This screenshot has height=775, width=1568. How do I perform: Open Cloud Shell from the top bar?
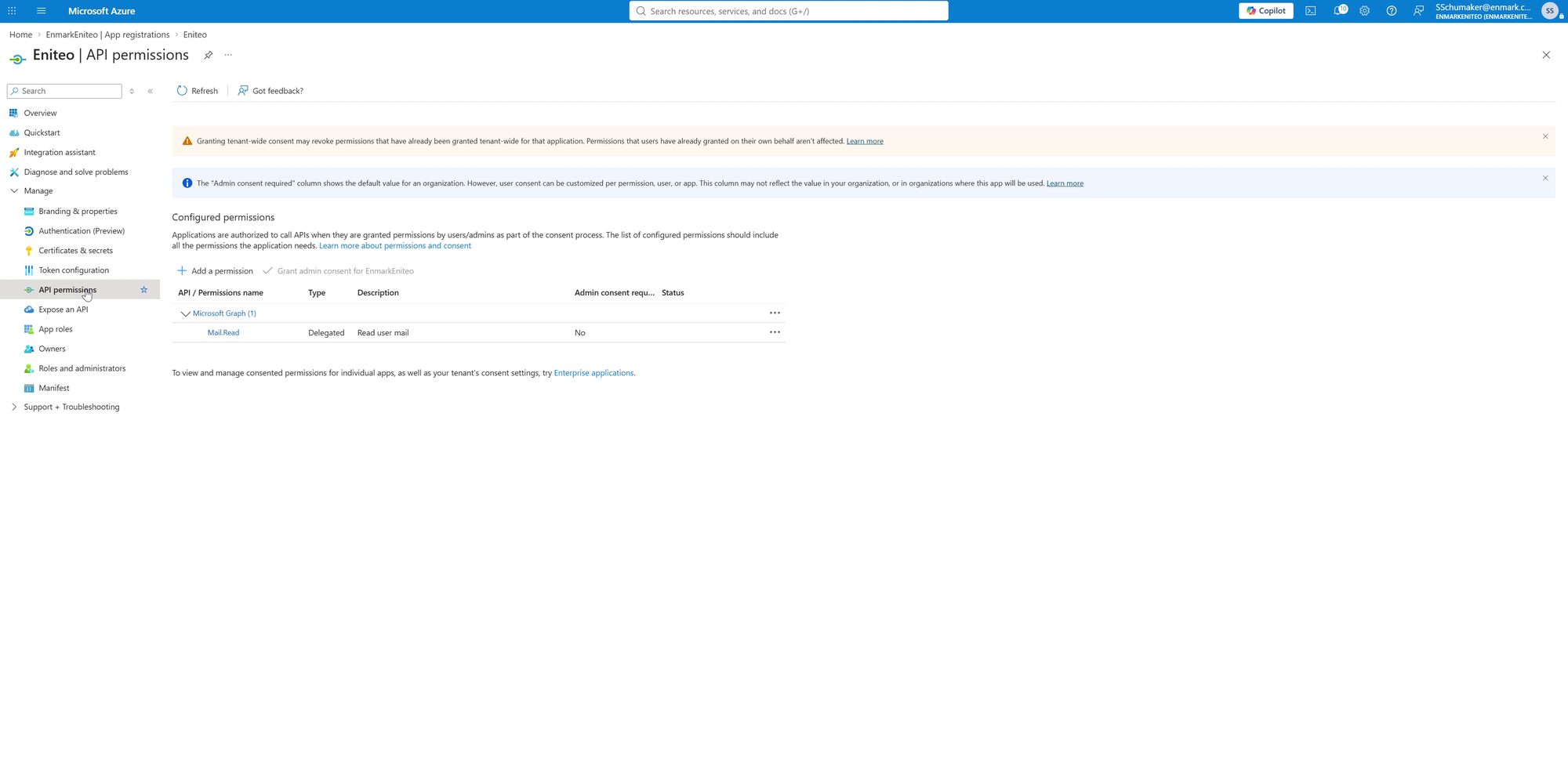(1310, 11)
